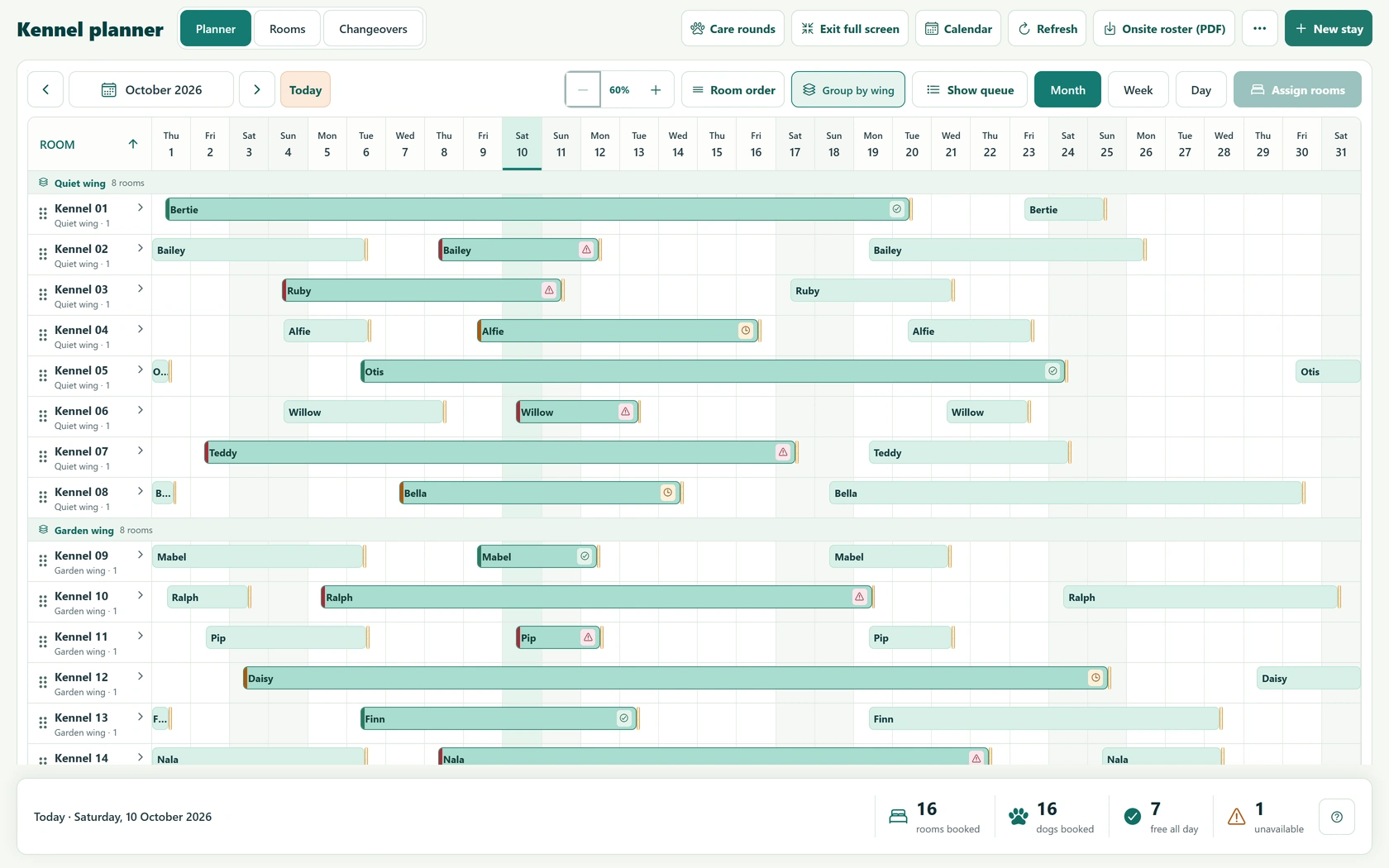Open Room order menu
1389x868 pixels.
point(733,89)
